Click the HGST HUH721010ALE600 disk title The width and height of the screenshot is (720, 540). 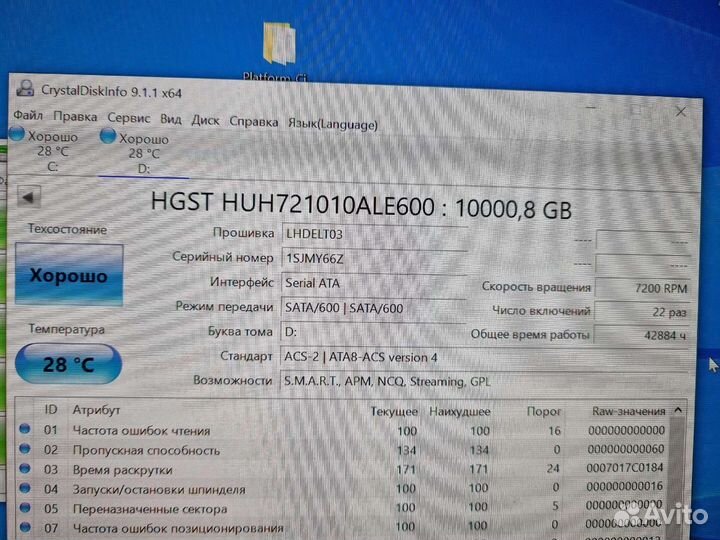click(361, 205)
